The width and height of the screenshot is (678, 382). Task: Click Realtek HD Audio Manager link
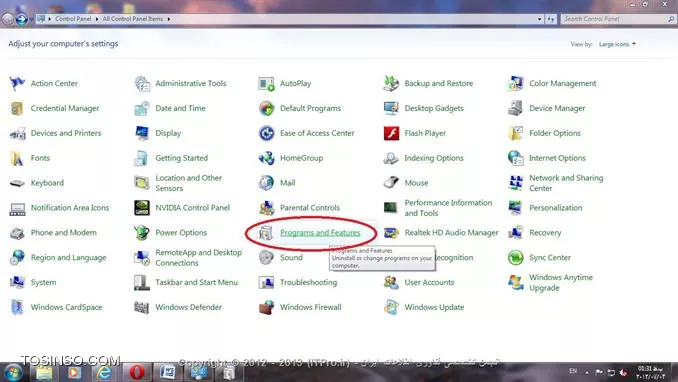(x=451, y=233)
